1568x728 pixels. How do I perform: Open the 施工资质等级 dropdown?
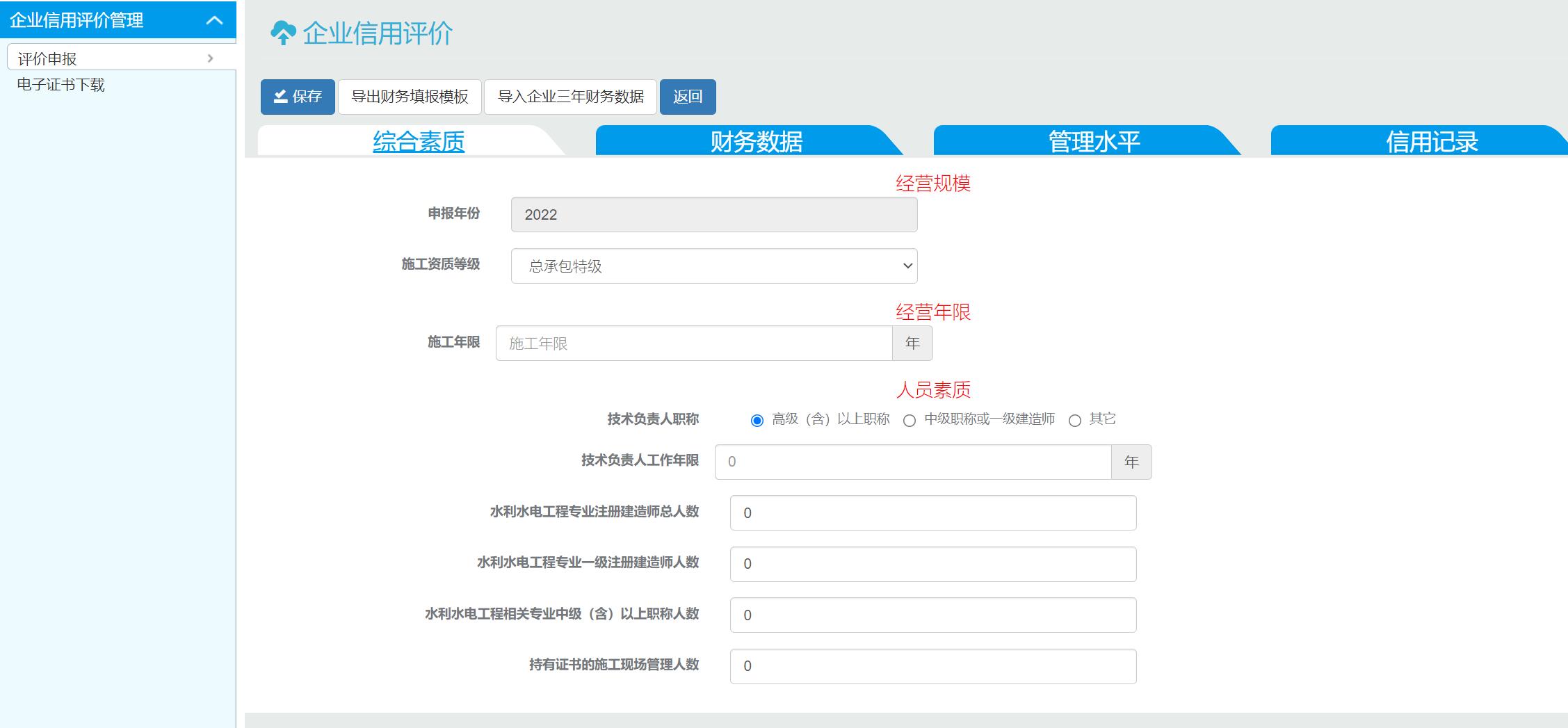click(714, 266)
